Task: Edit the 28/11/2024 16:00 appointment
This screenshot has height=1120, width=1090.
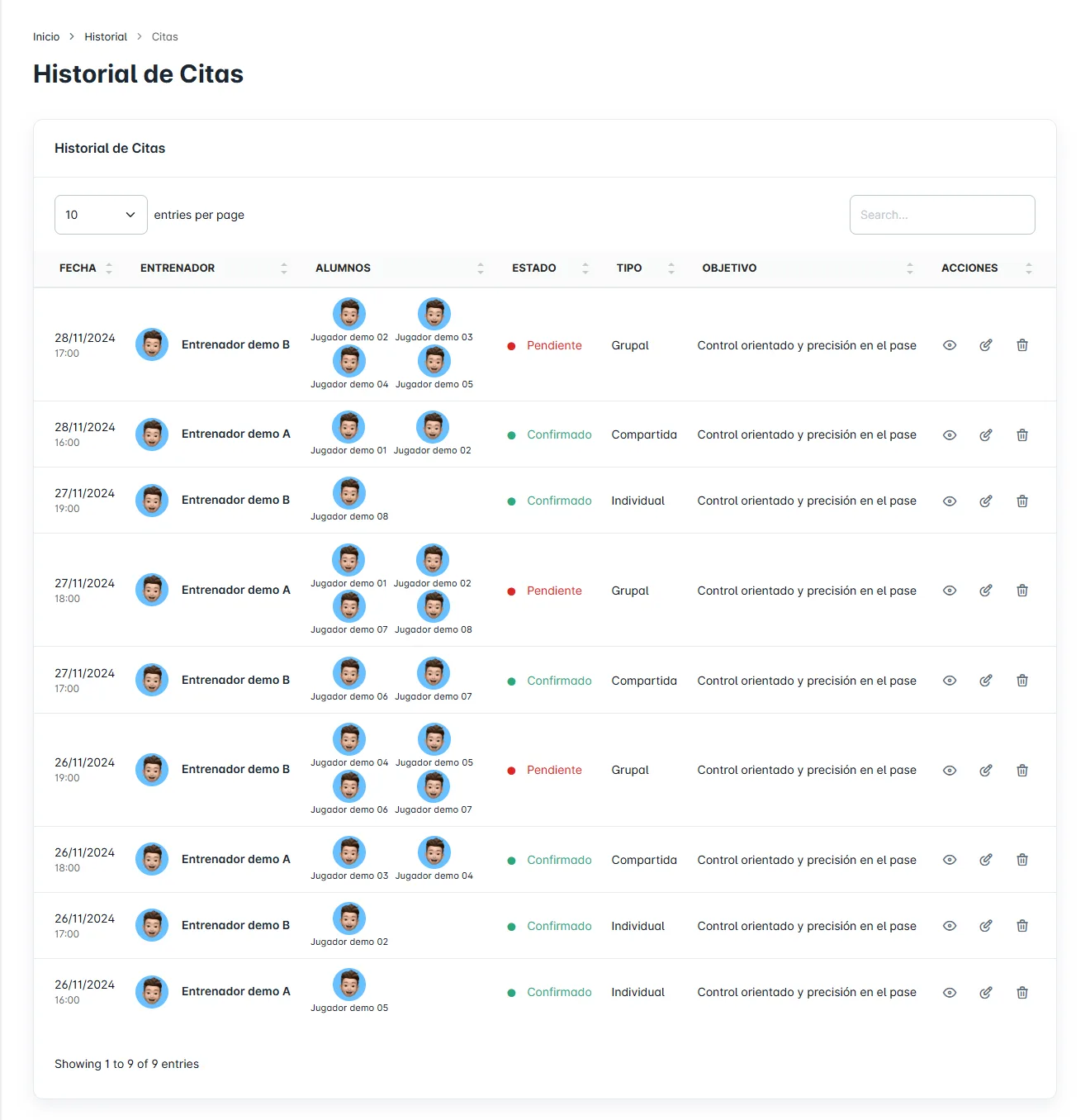Action: pos(986,435)
